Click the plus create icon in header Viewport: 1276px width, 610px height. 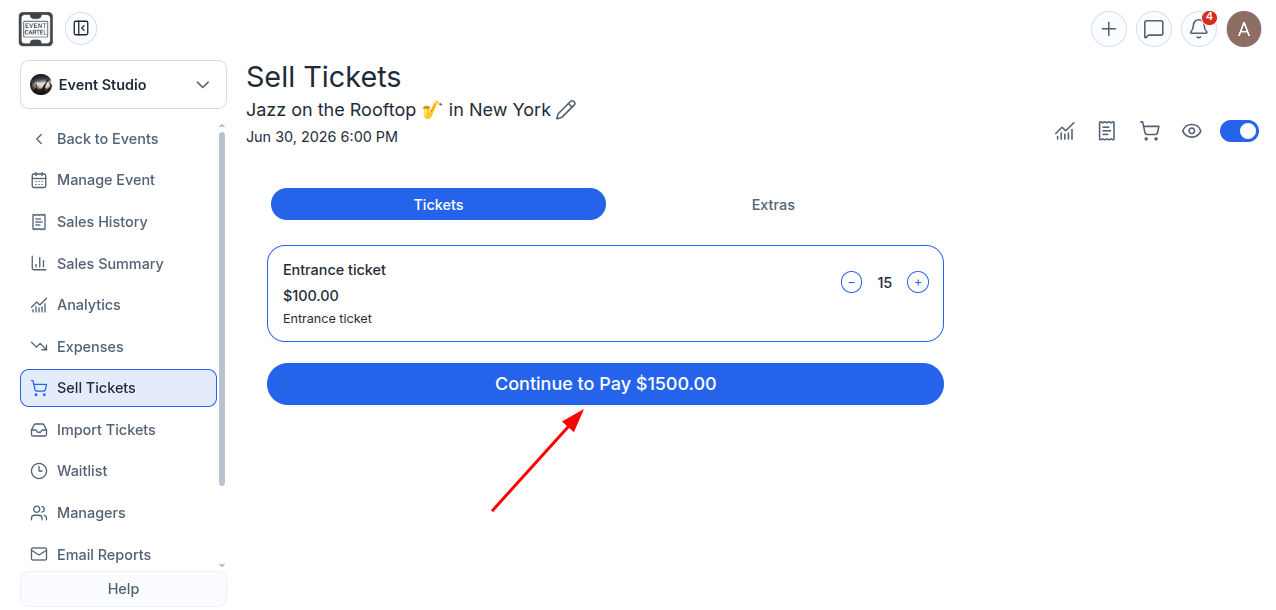click(x=1108, y=29)
